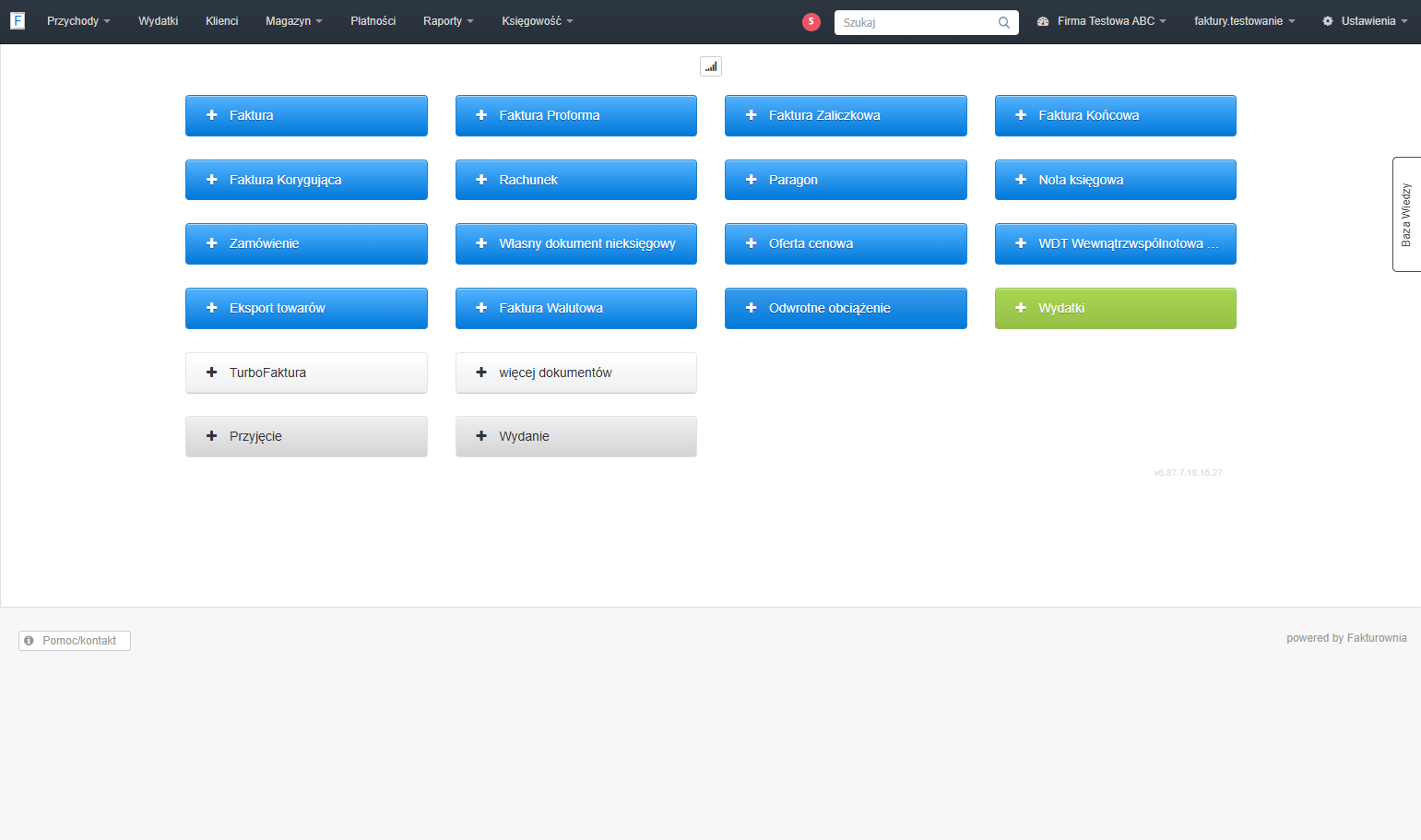Create a new Zamówienie

tap(306, 243)
